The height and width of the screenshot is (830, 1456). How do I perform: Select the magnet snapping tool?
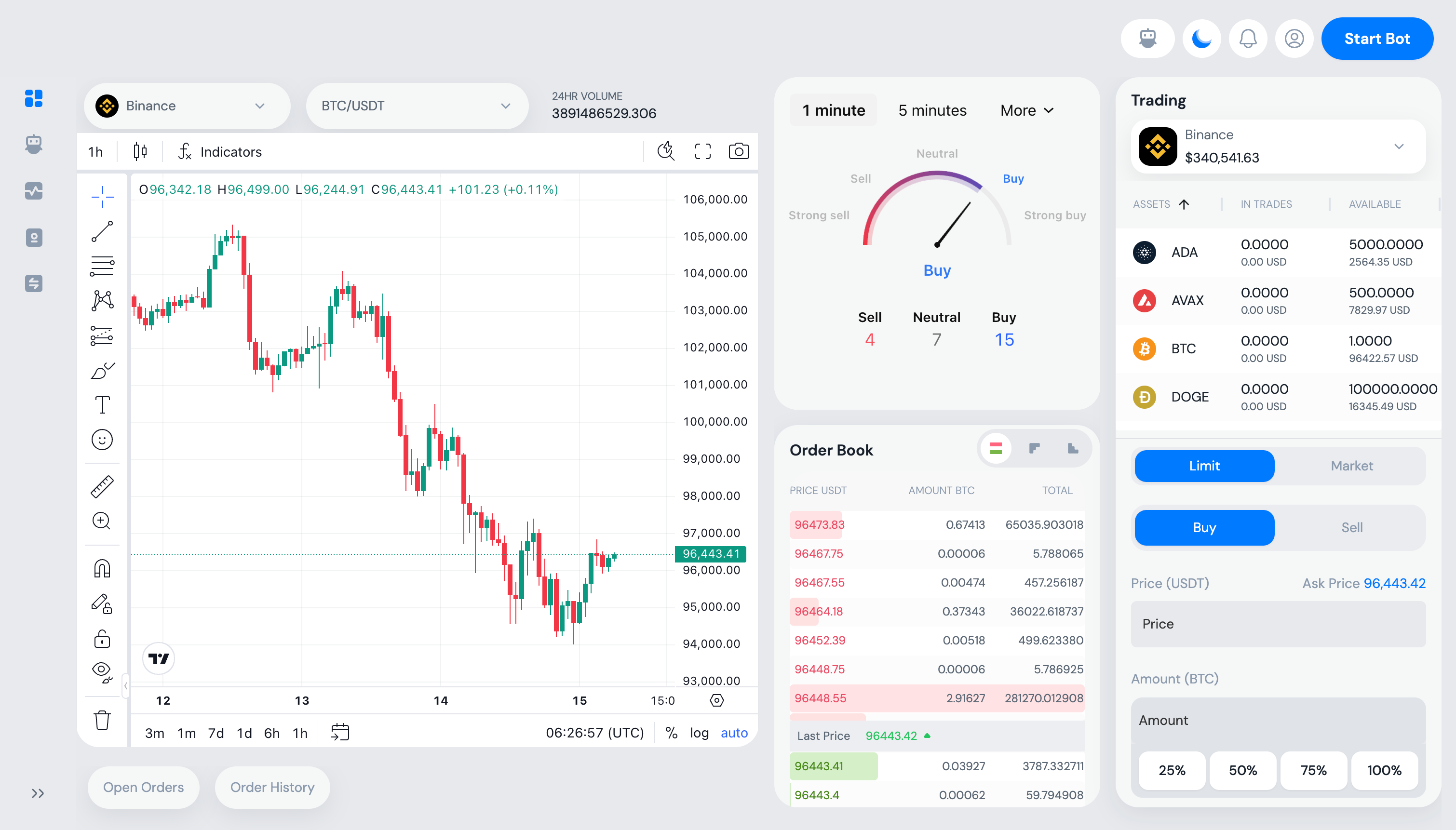click(x=102, y=568)
